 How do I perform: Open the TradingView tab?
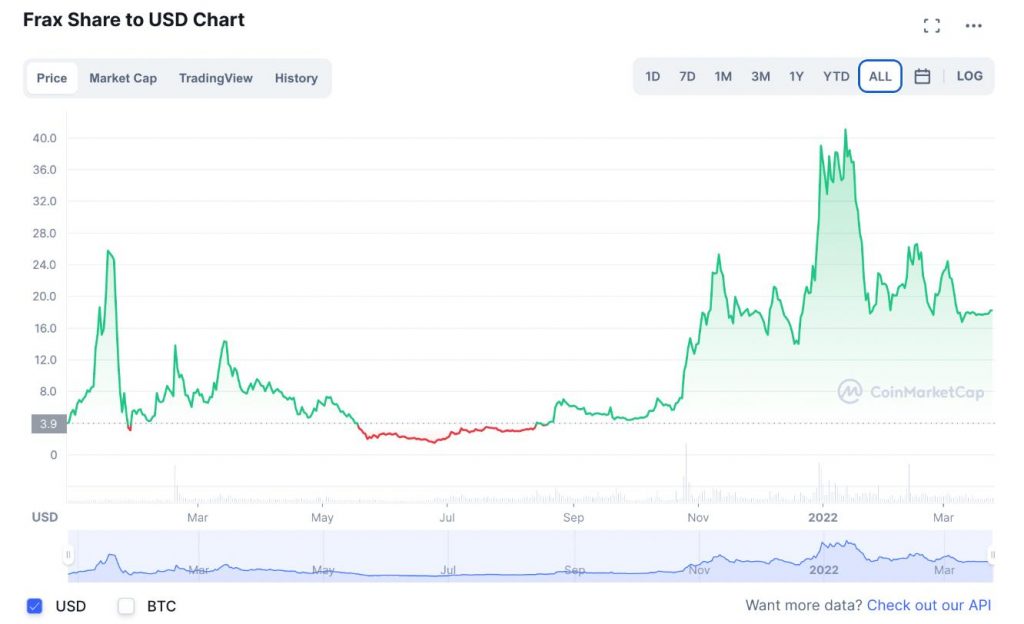(216, 78)
